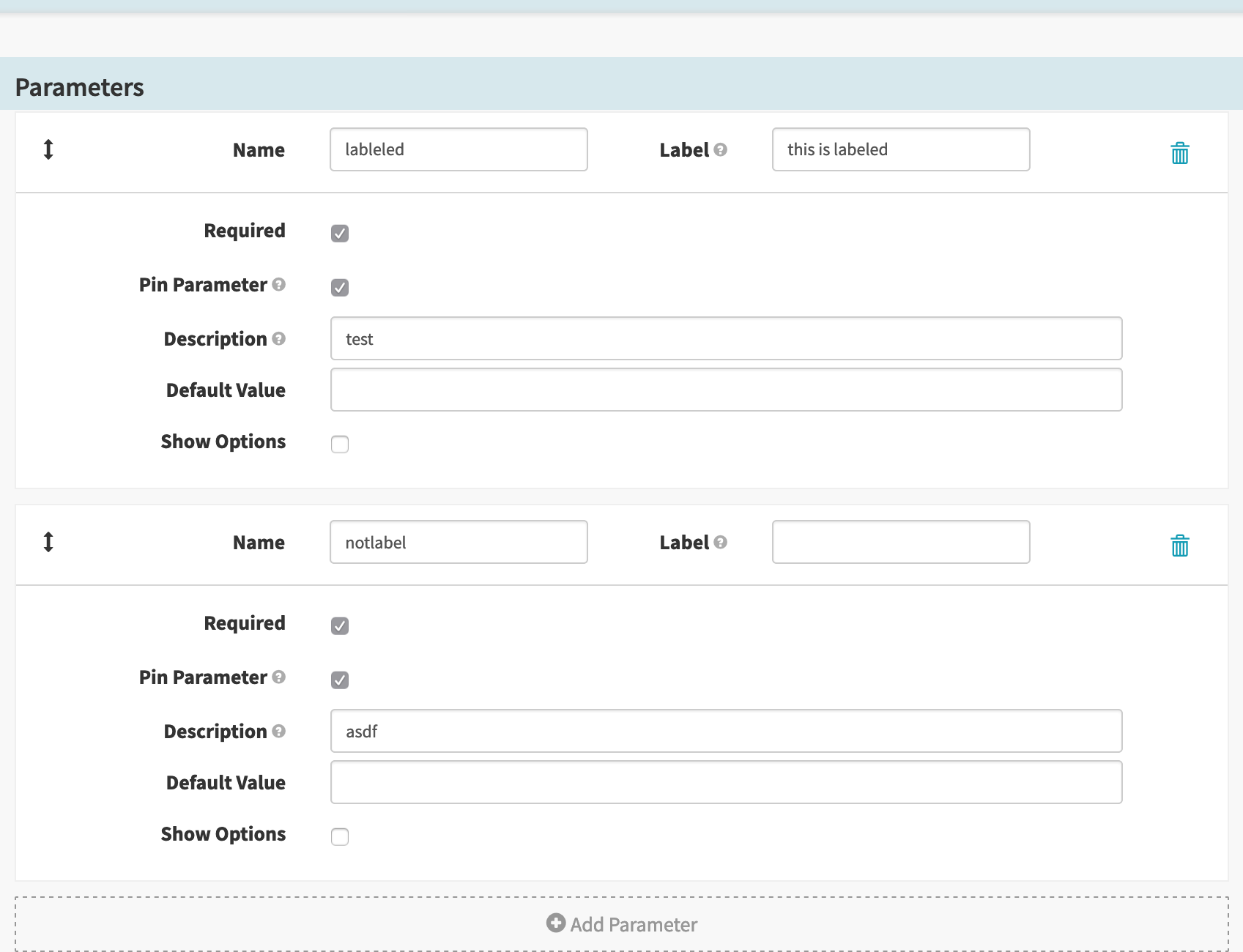Disable Pin Parameter for 'notlabel'
Image resolution: width=1243 pixels, height=952 pixels.
(x=339, y=680)
